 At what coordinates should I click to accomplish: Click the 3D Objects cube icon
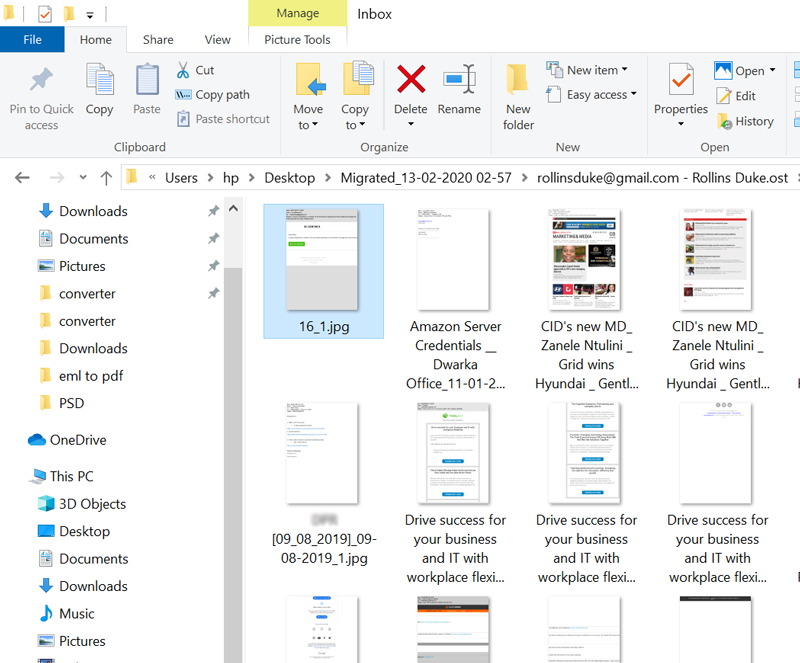(x=46, y=504)
